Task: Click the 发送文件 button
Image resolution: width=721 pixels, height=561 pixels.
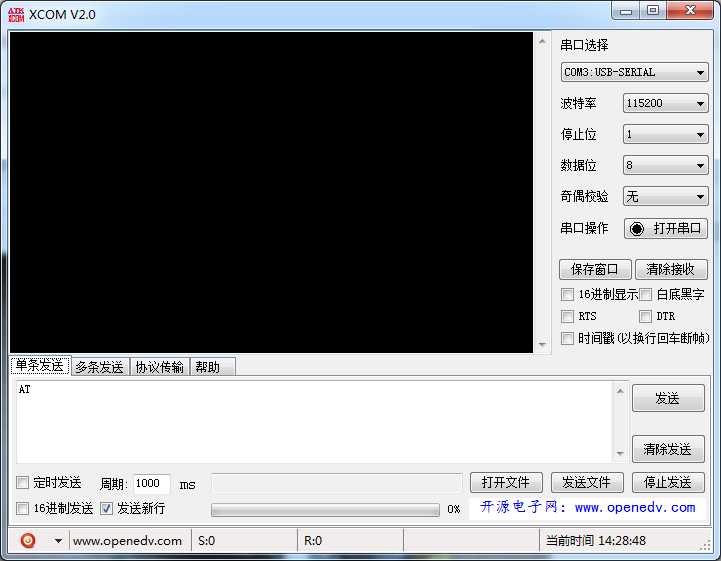Action: pyautogui.click(x=587, y=482)
